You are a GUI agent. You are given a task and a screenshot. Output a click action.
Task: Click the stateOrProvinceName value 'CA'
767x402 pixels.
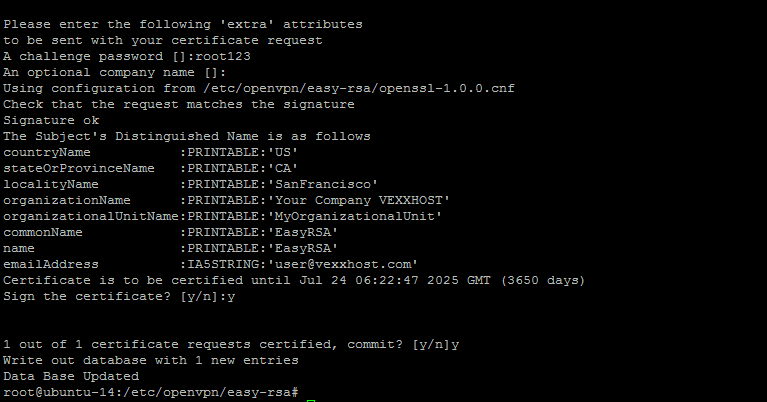pos(281,167)
